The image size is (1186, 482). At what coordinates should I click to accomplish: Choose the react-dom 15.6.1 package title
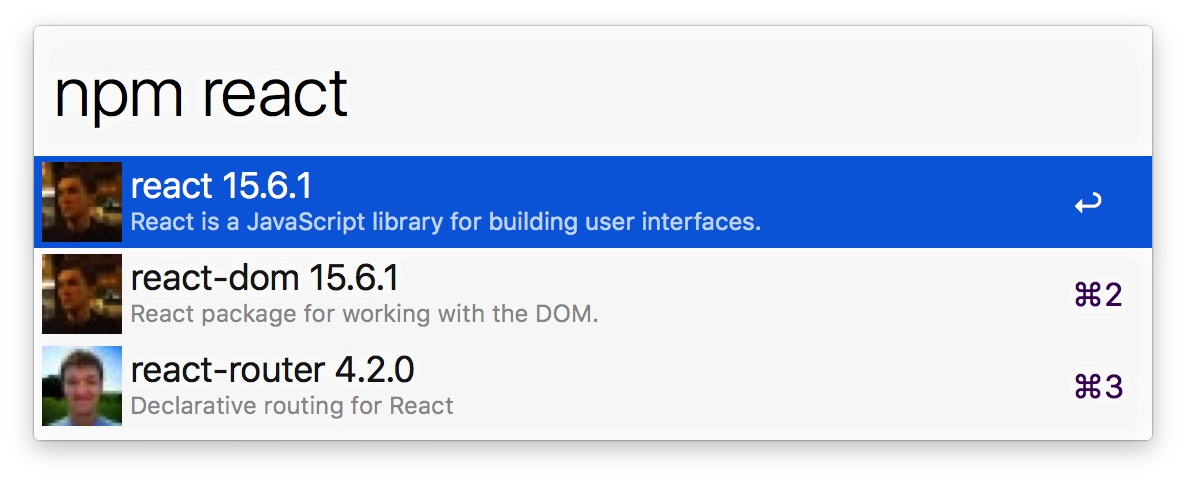[265, 278]
